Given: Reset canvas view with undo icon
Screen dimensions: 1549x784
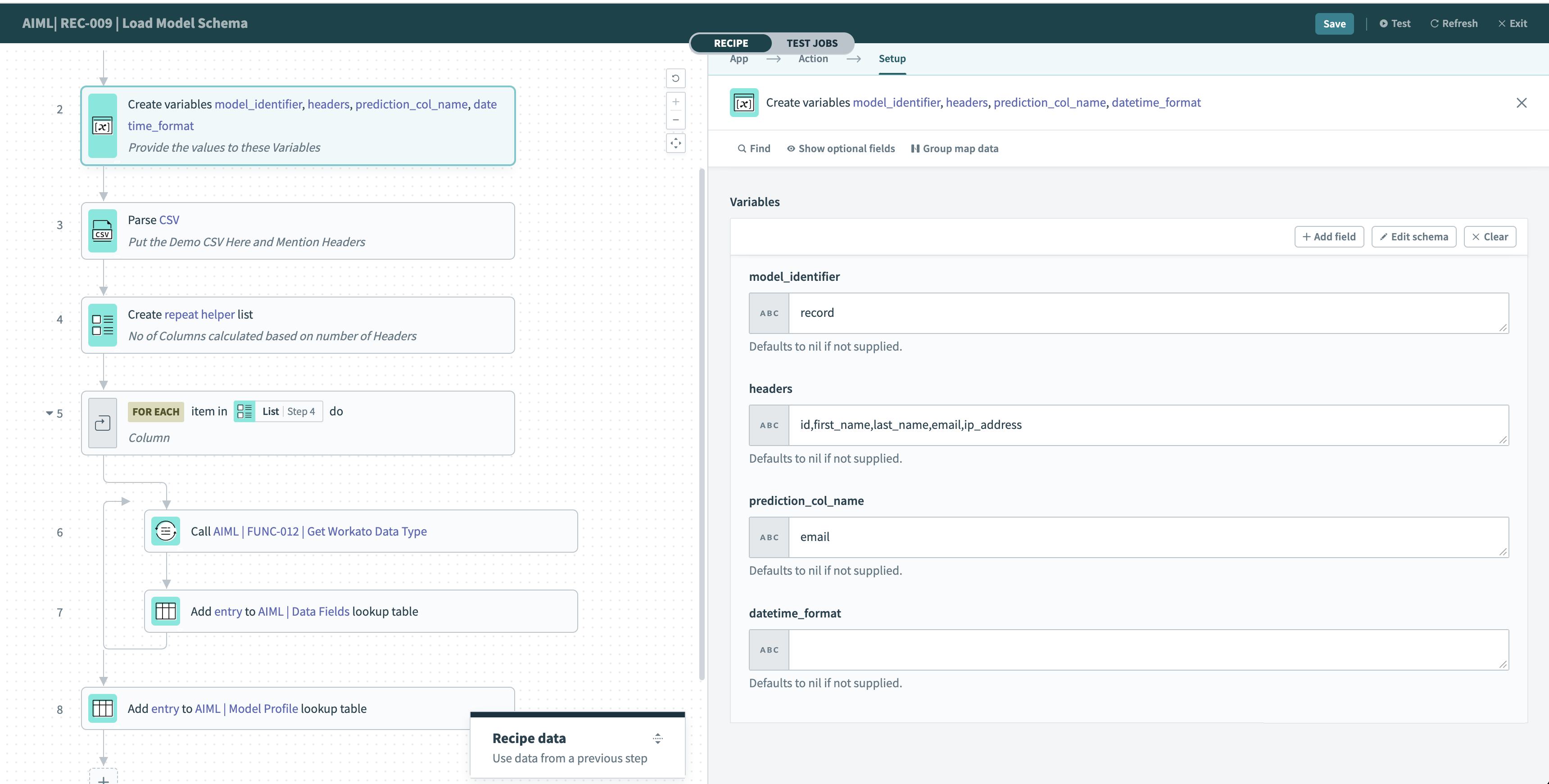Looking at the screenshot, I should [675, 78].
